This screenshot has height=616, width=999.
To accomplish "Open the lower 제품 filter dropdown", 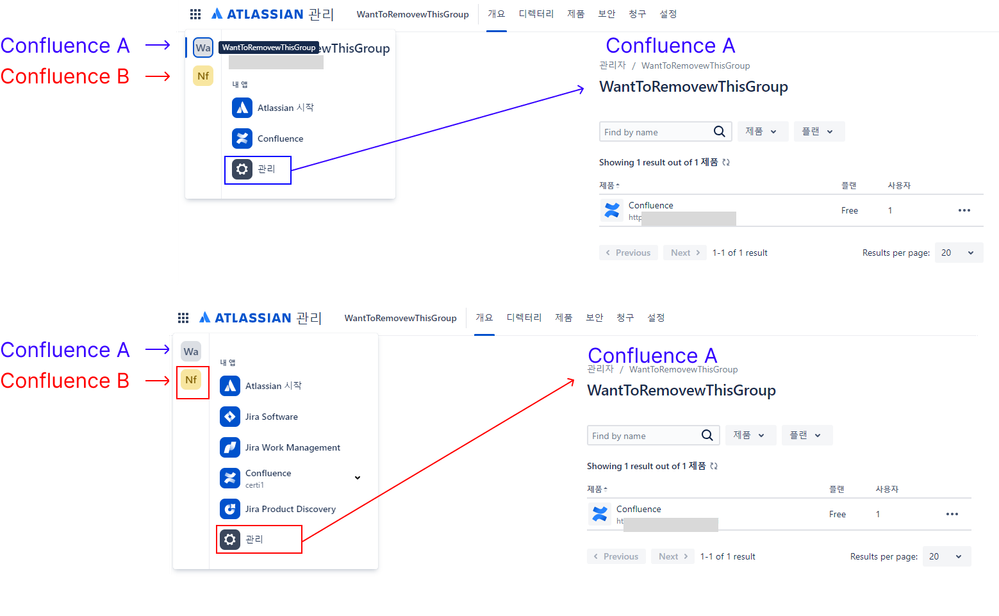I will (x=750, y=436).
